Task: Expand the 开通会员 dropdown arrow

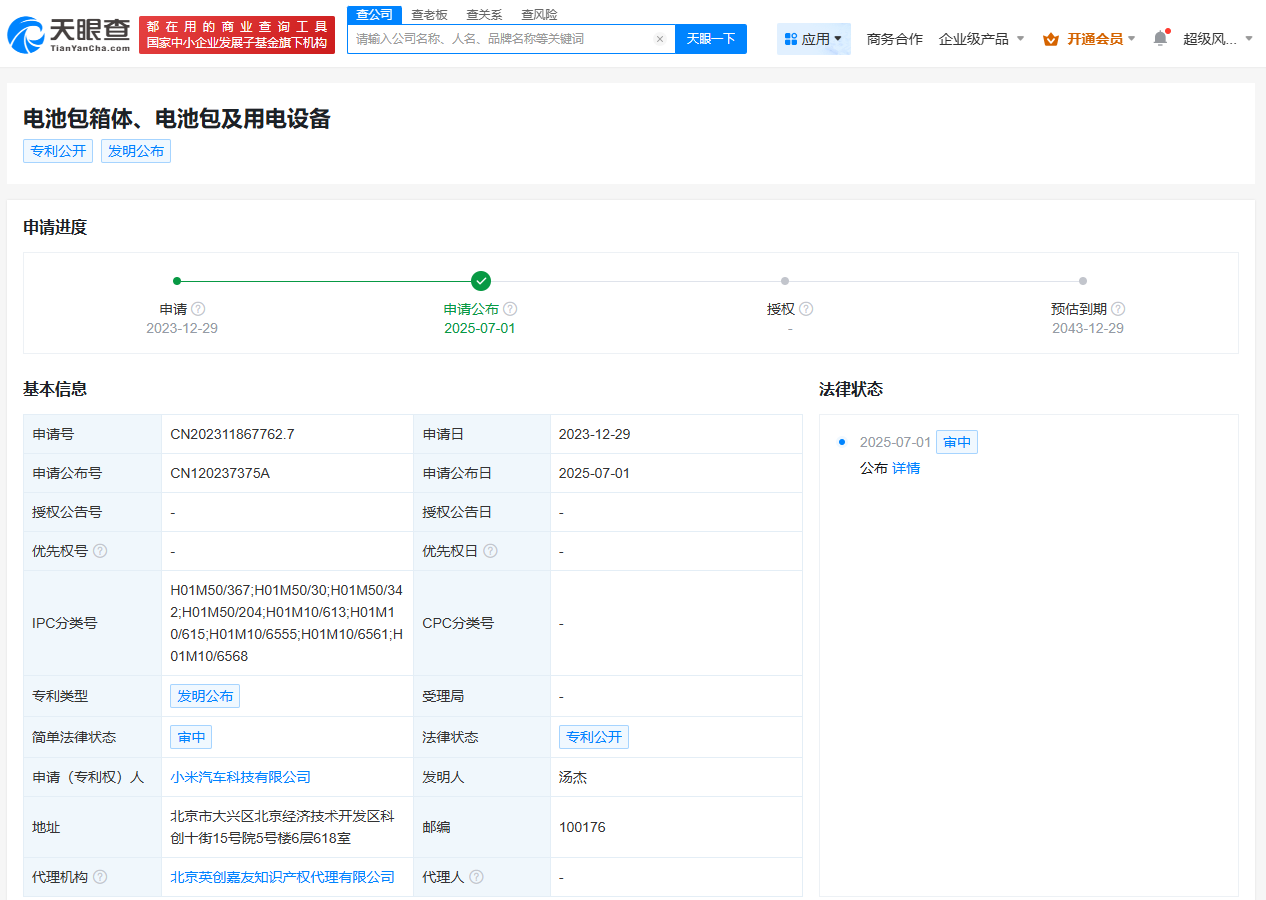Action: point(1131,39)
